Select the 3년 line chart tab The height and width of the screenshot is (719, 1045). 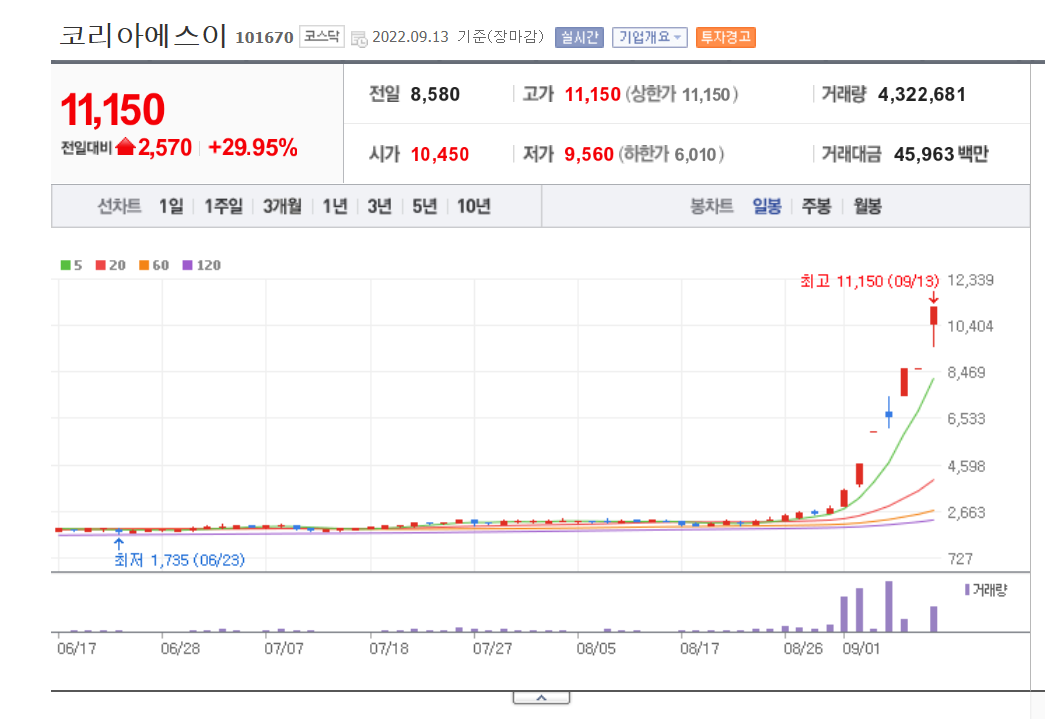coord(379,207)
